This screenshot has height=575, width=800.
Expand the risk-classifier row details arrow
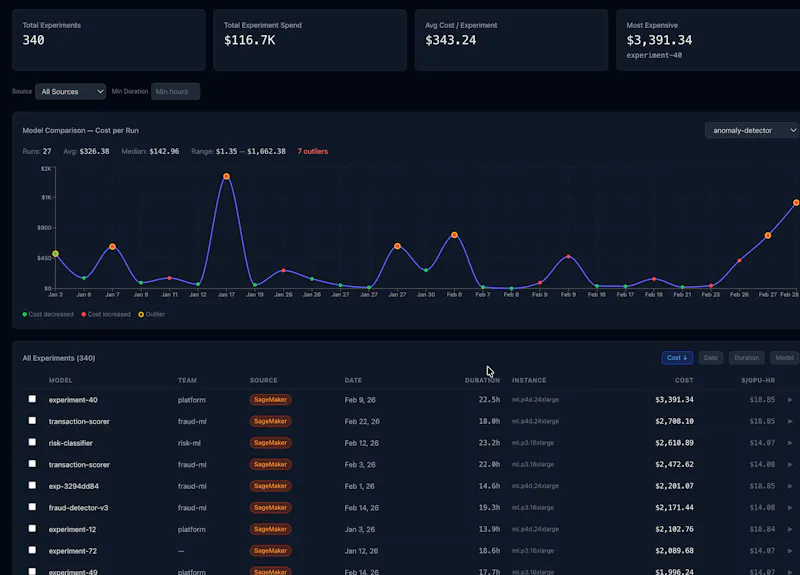click(x=790, y=443)
